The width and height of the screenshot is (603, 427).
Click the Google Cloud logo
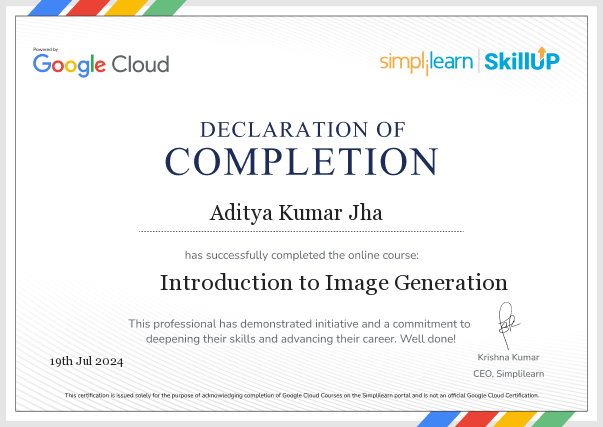(x=101, y=64)
